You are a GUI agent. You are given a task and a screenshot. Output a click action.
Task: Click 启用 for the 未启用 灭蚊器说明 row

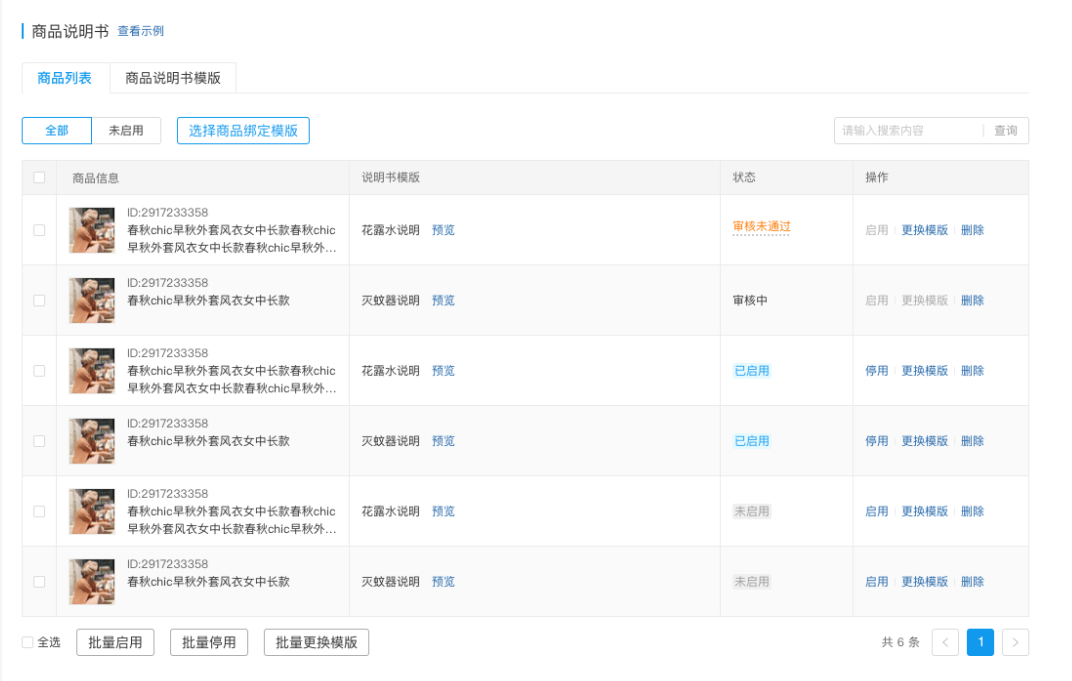[x=876, y=583]
